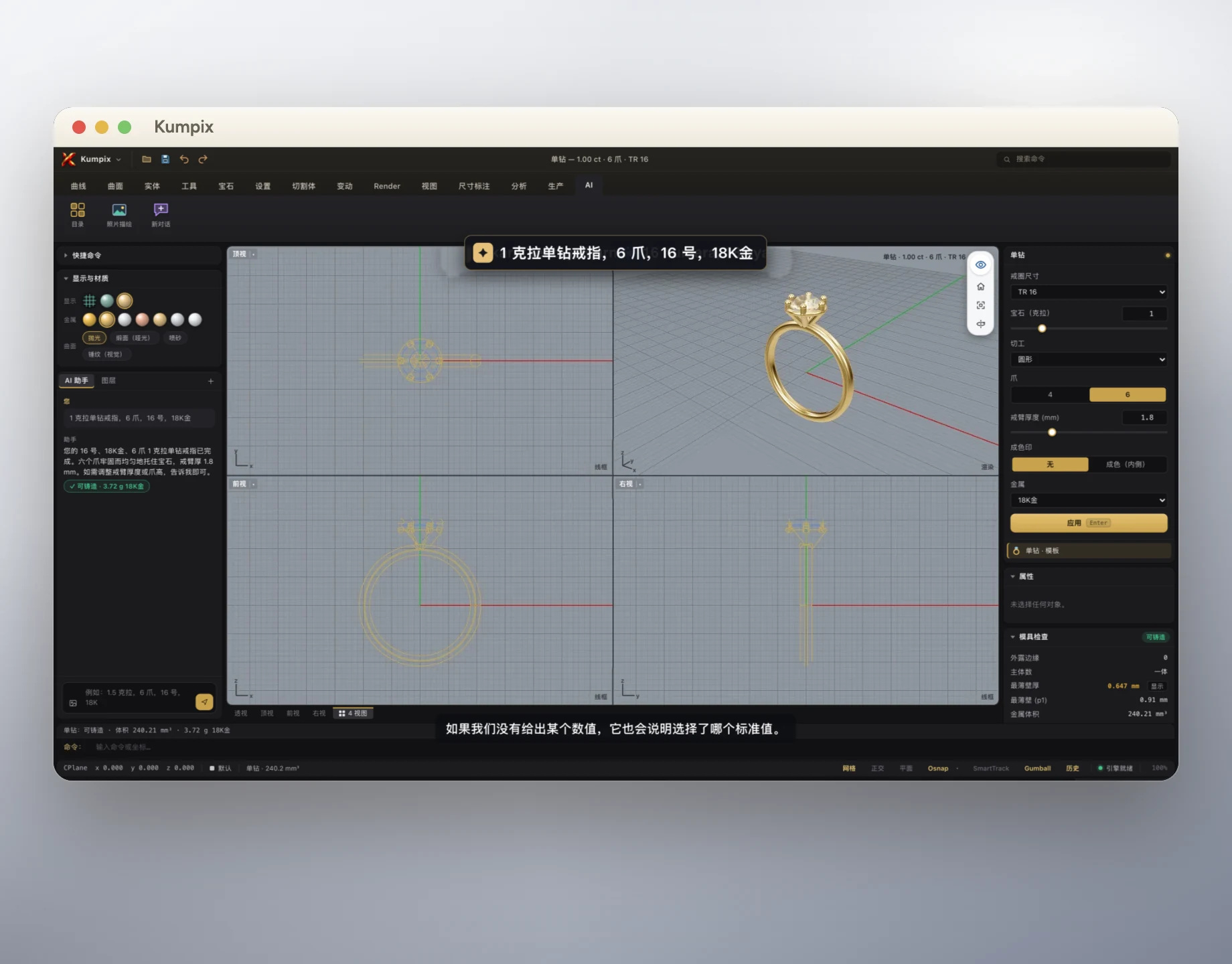Open the 圆形 cut dropdown
1232x964 pixels.
[1089, 359]
